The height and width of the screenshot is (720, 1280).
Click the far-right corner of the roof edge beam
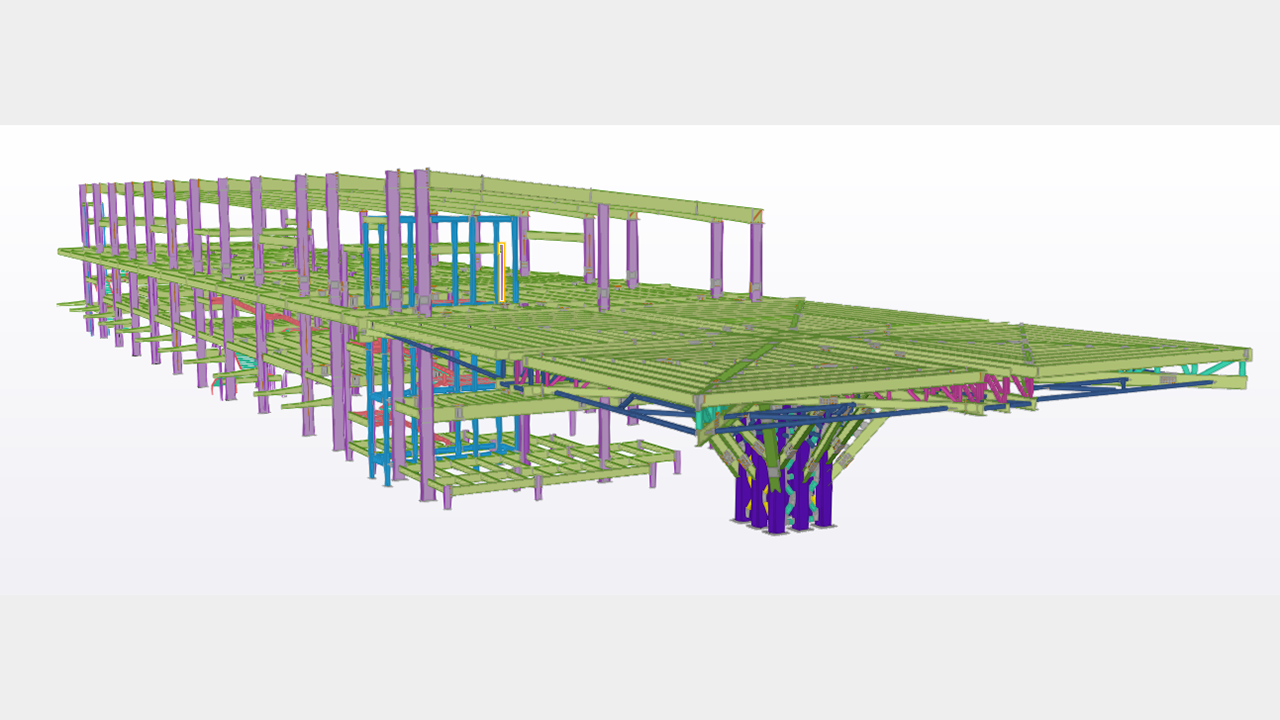(1246, 355)
